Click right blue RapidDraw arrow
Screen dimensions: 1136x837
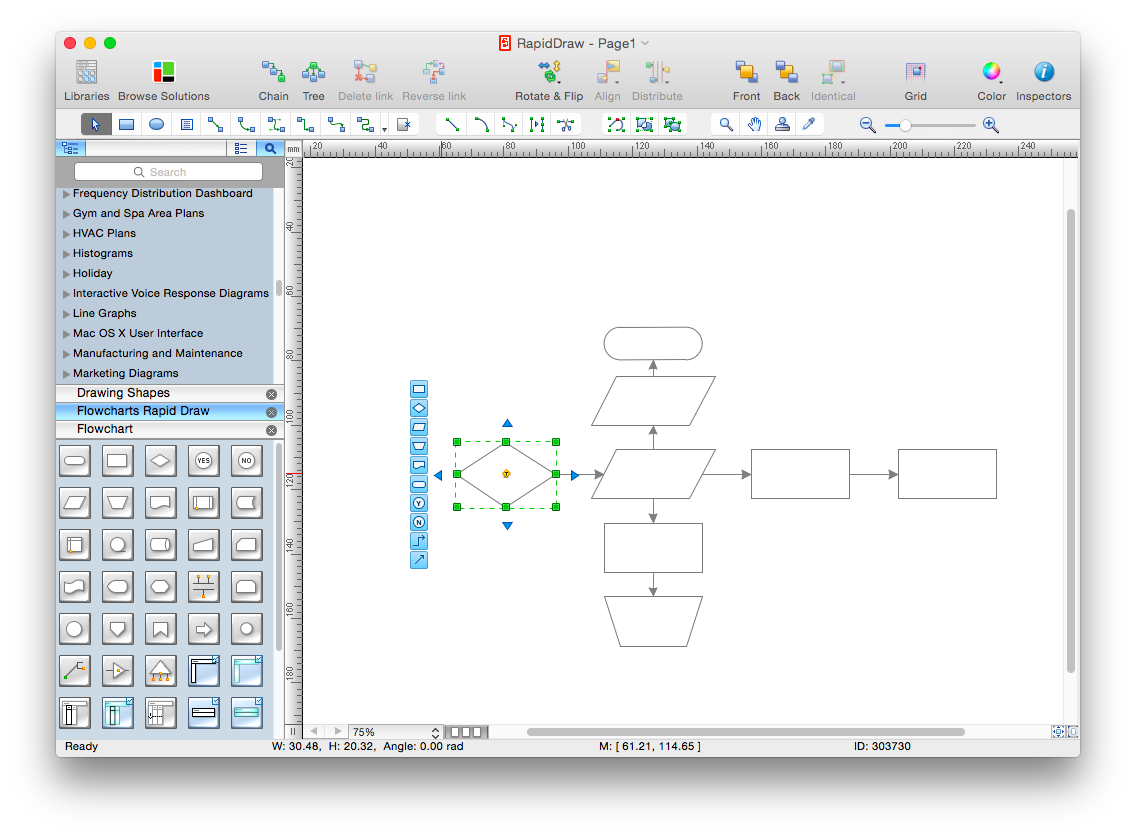click(x=575, y=475)
